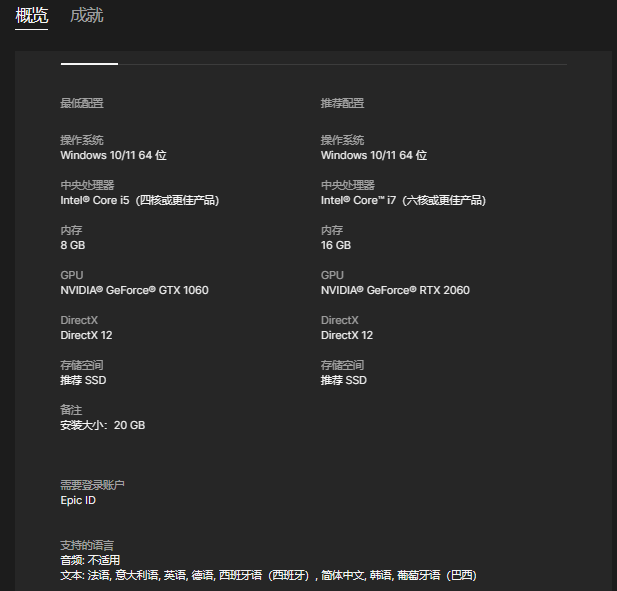
Task: Click the 操作系统 label under 推荐配置
Action: tap(342, 140)
